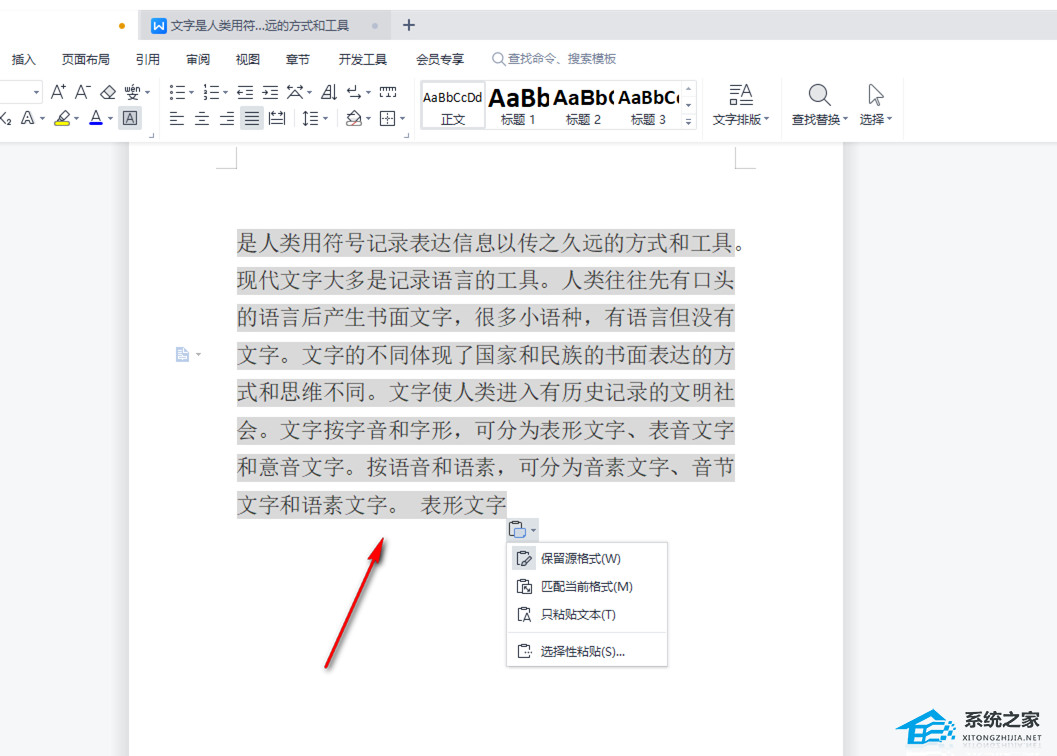Open the 会员专享 tab
This screenshot has width=1057, height=756.
coord(440,59)
